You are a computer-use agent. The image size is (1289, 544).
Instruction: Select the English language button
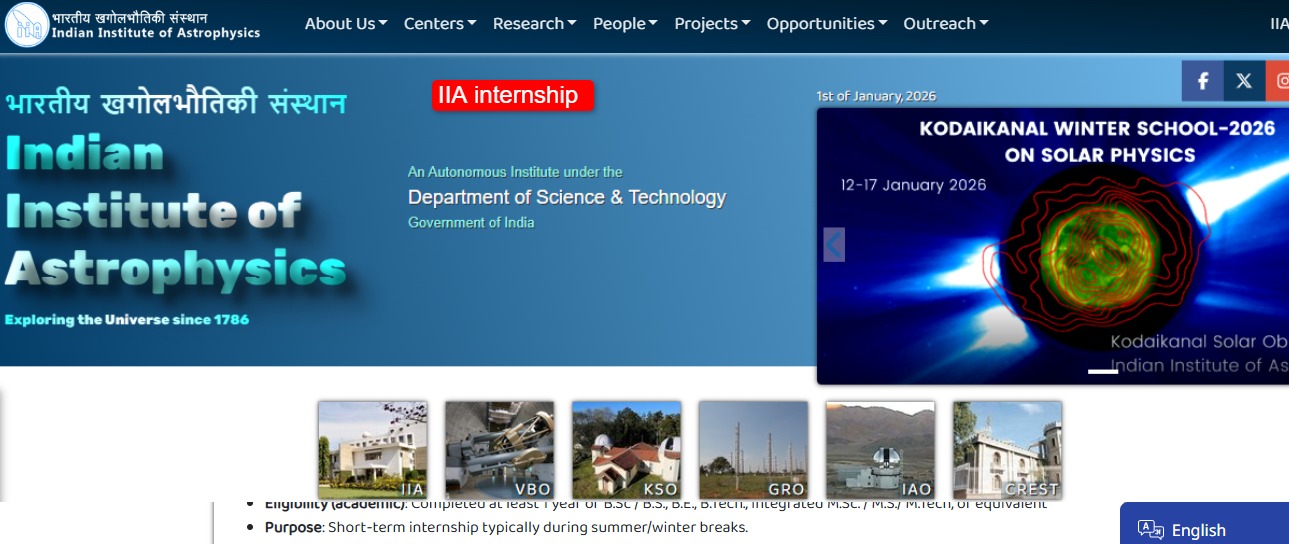point(1198,530)
